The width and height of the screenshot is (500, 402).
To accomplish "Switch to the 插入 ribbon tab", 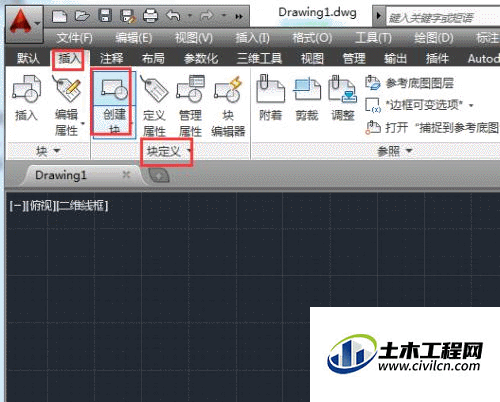I will click(x=69, y=59).
